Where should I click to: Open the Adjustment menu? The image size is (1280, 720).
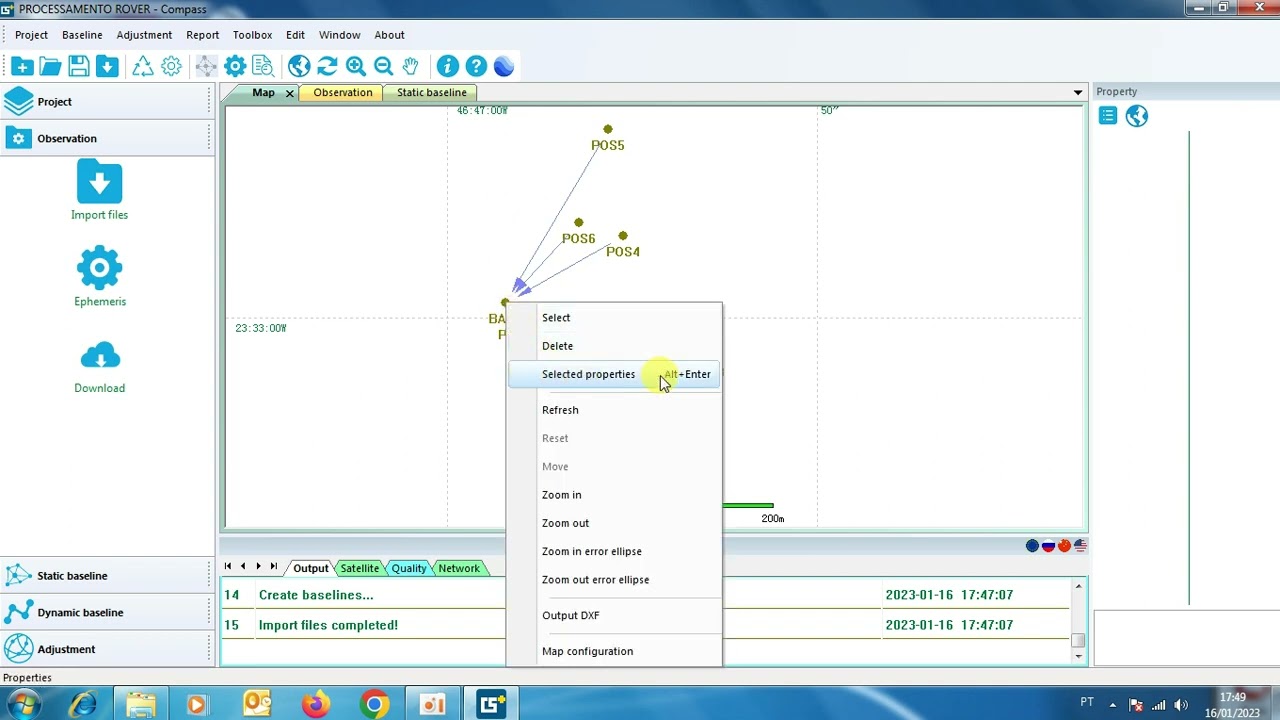click(x=144, y=35)
